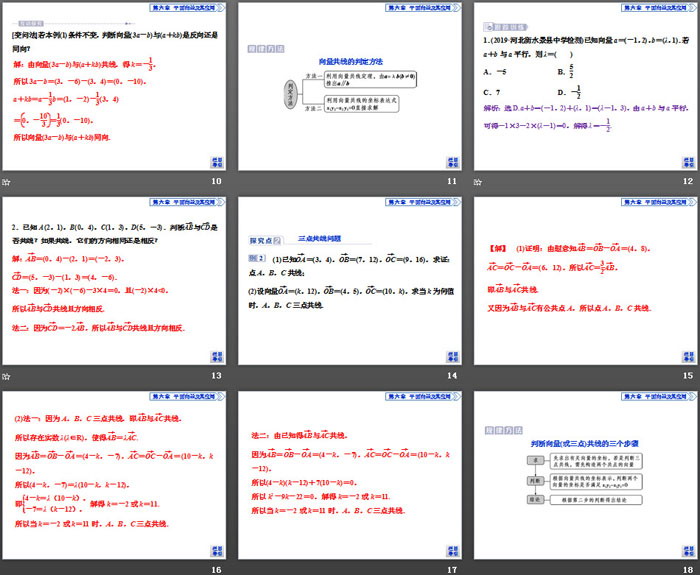Viewport: 700px width, 575px height.
Task: Select the slide 14 thumbnail
Action: coord(350,281)
